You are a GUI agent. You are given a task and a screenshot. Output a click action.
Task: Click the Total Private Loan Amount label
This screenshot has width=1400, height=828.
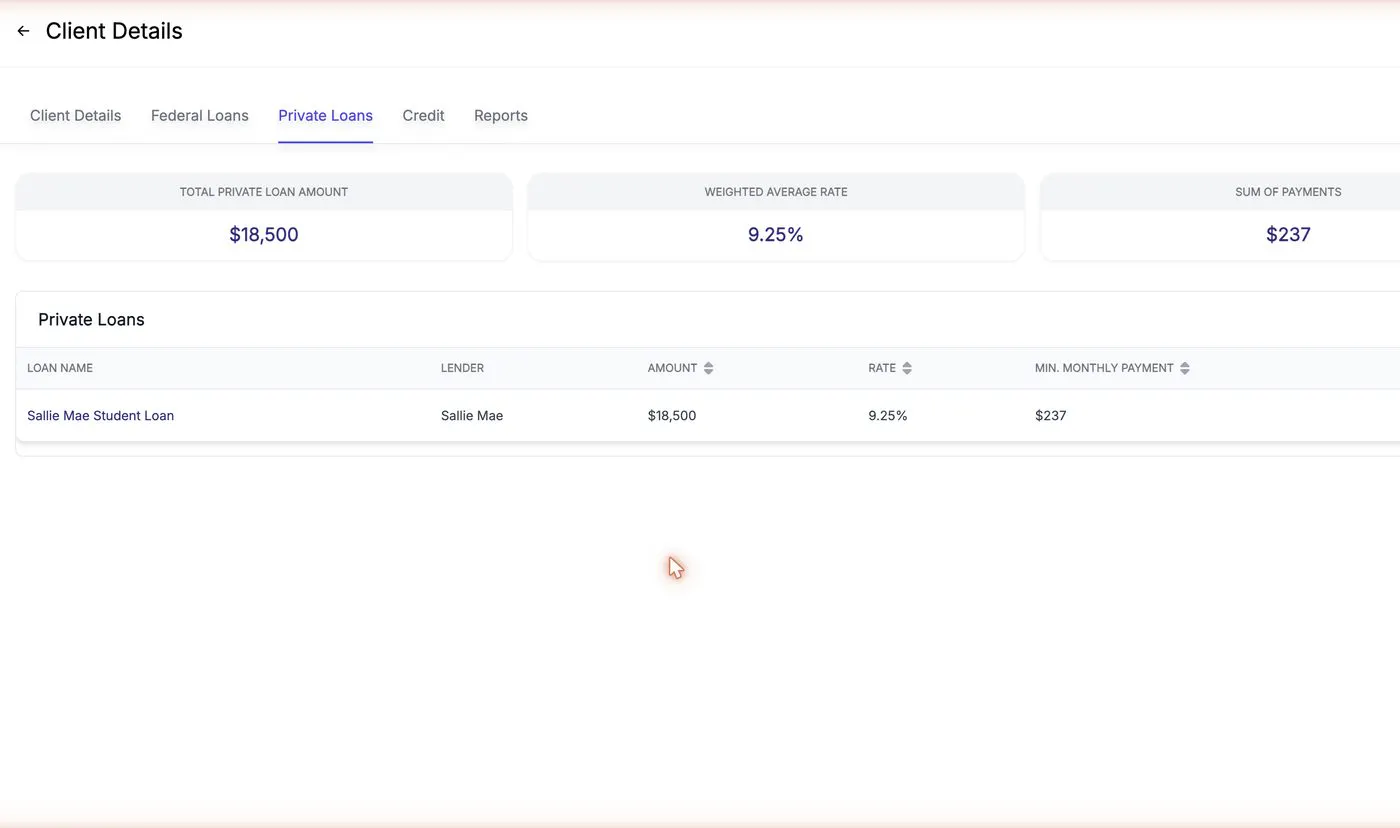click(264, 192)
